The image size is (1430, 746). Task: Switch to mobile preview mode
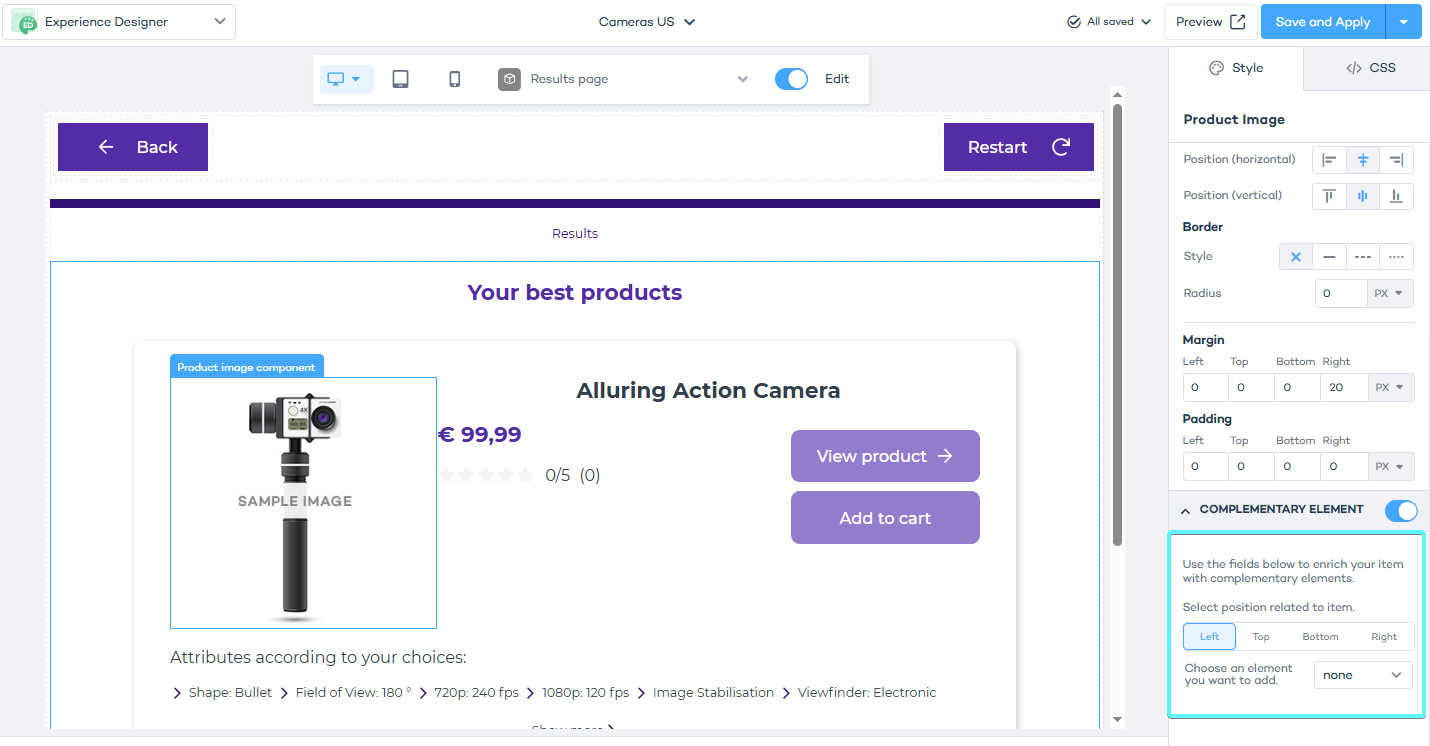click(x=454, y=78)
